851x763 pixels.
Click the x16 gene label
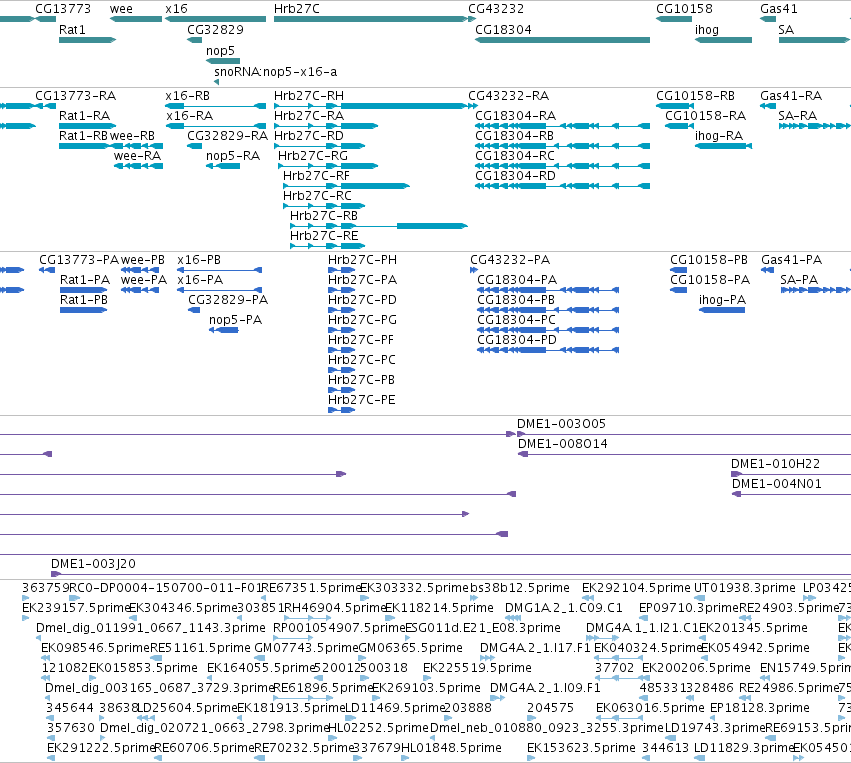176,9
